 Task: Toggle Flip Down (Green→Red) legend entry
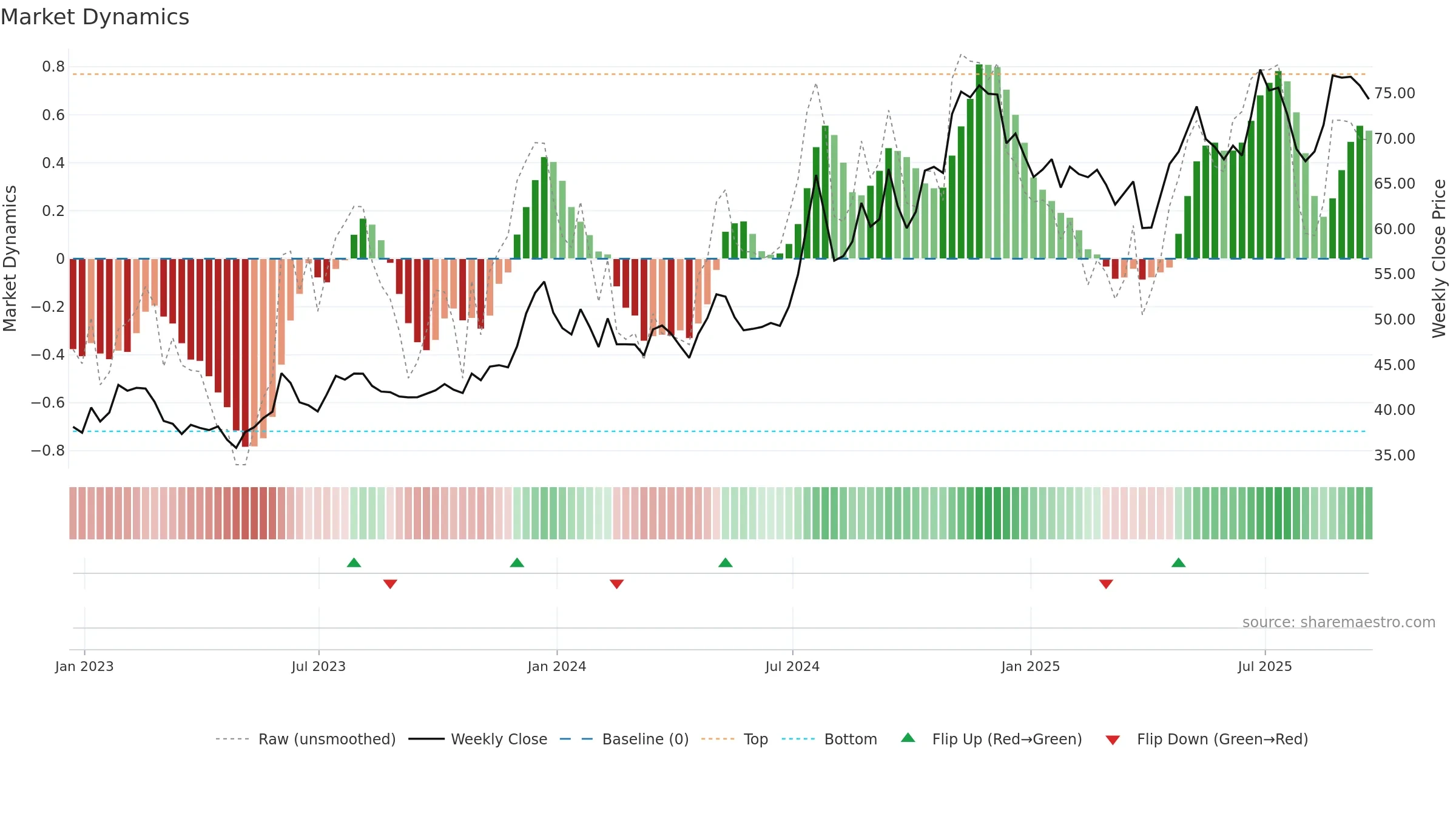[x=1207, y=739]
